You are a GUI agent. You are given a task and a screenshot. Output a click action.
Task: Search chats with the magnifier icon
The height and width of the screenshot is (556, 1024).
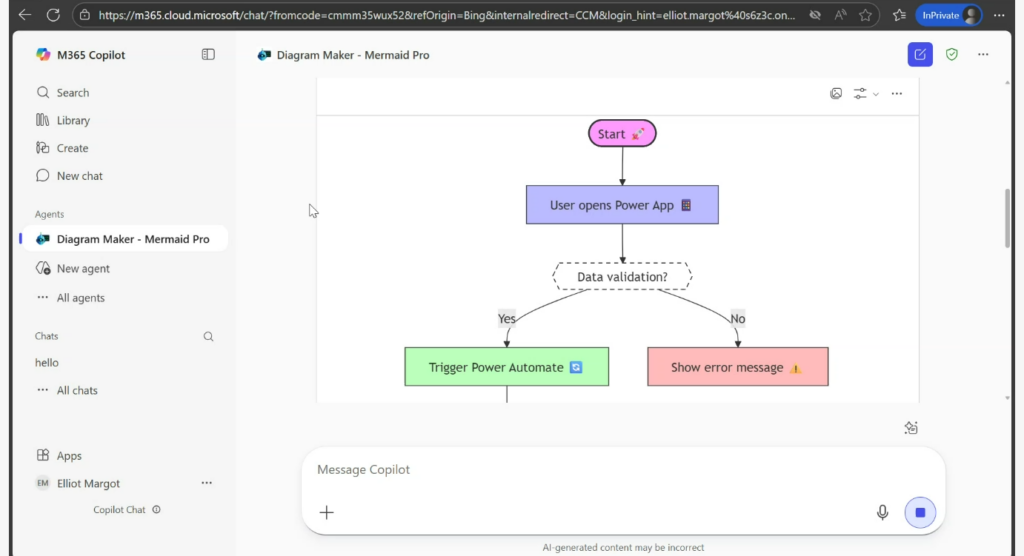(x=208, y=336)
